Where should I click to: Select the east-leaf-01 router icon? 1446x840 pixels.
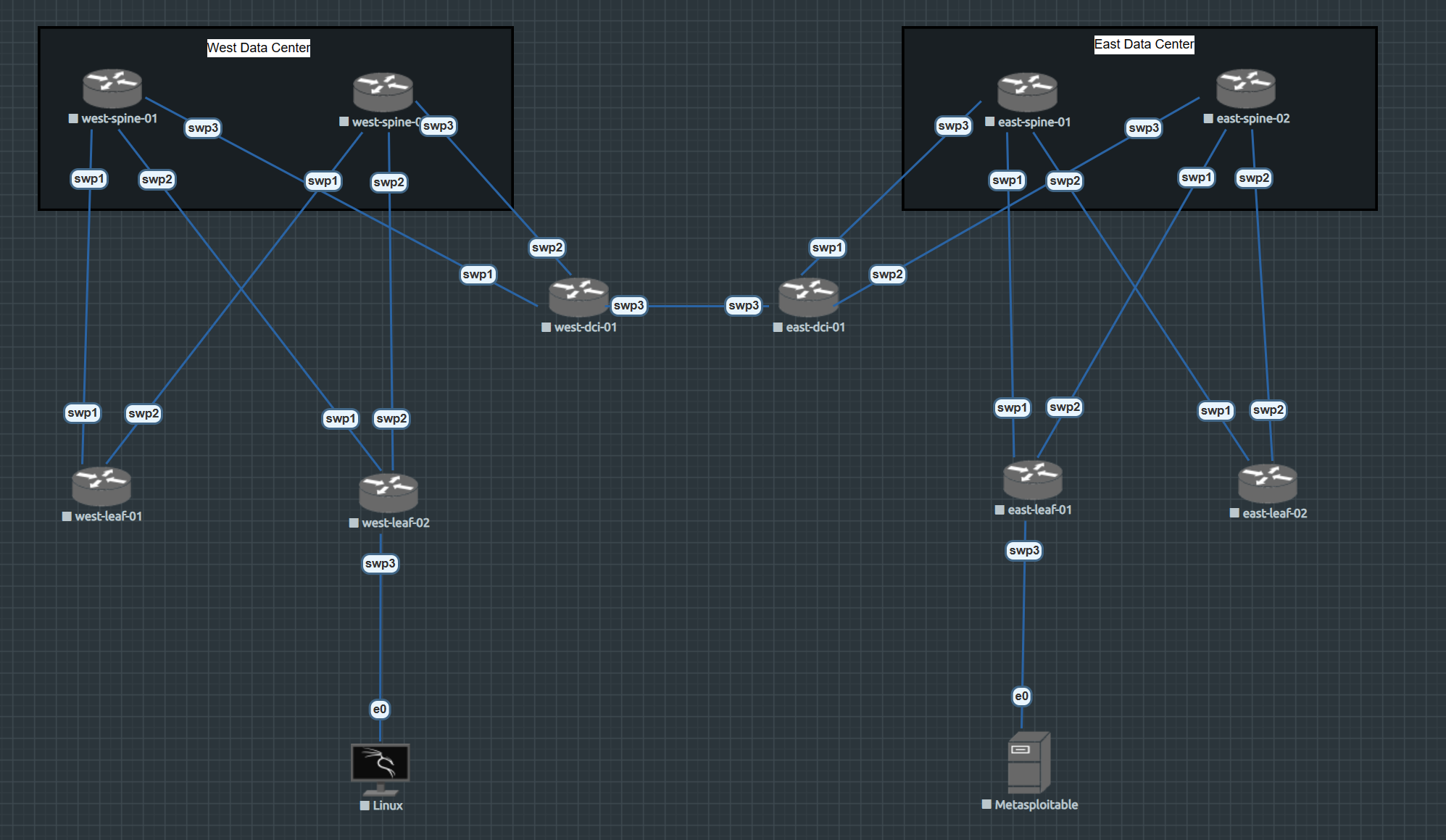coord(1033,480)
